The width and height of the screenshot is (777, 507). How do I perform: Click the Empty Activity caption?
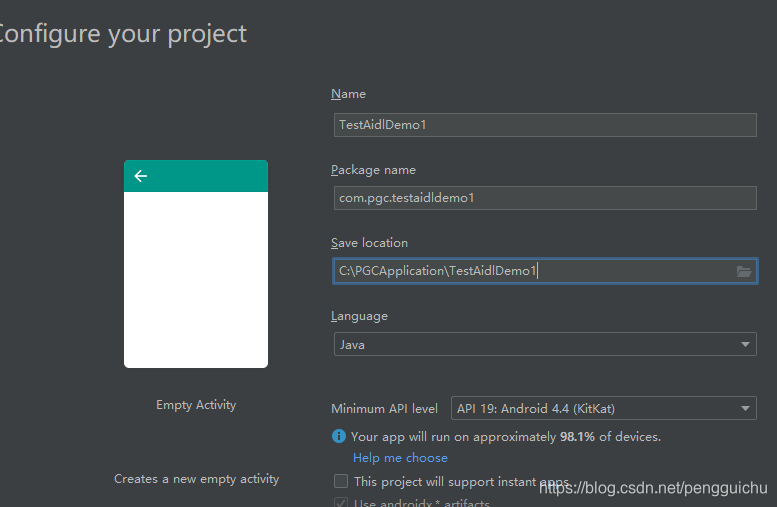(x=196, y=405)
